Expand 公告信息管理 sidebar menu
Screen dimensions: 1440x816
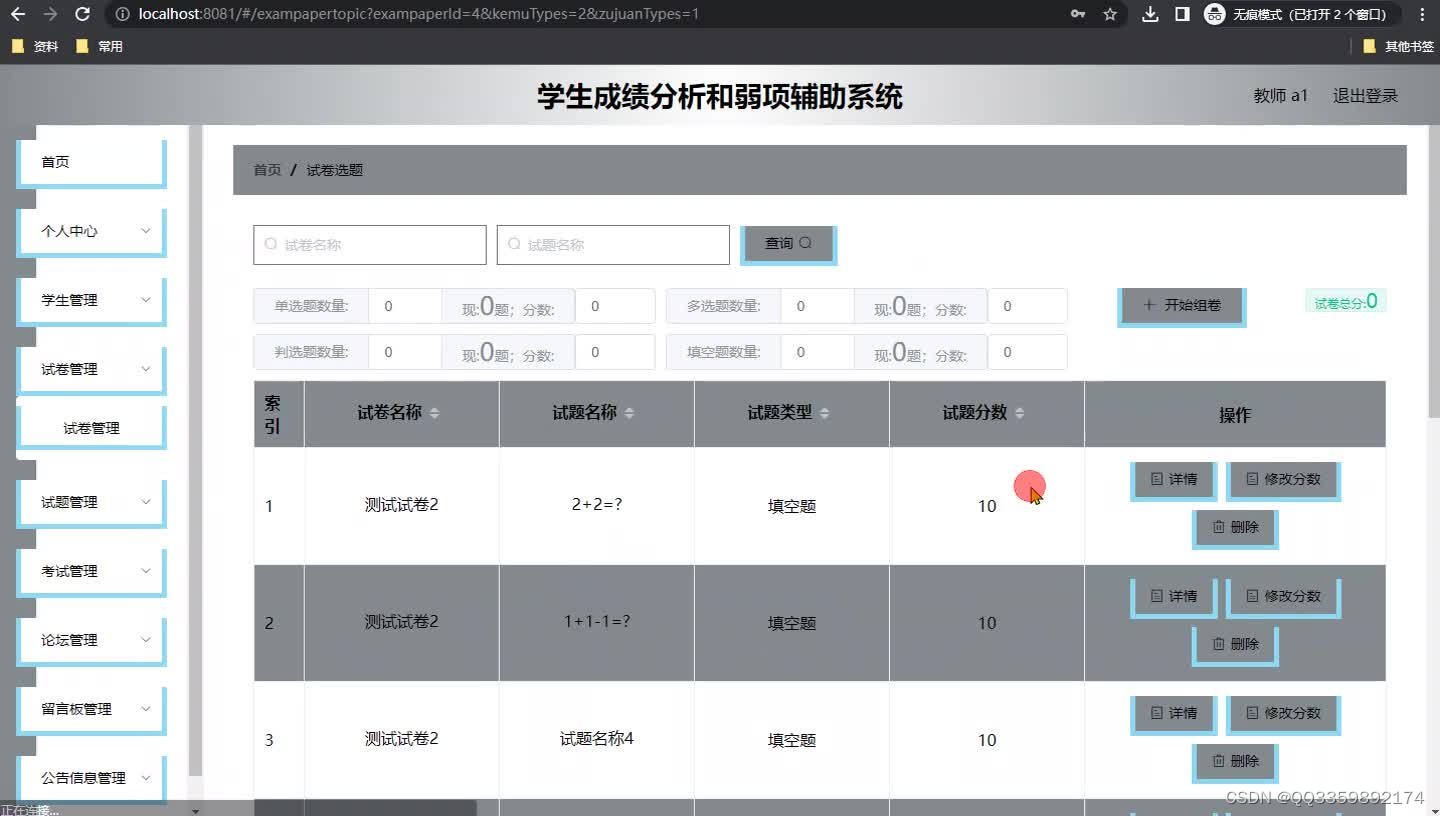(x=91, y=779)
